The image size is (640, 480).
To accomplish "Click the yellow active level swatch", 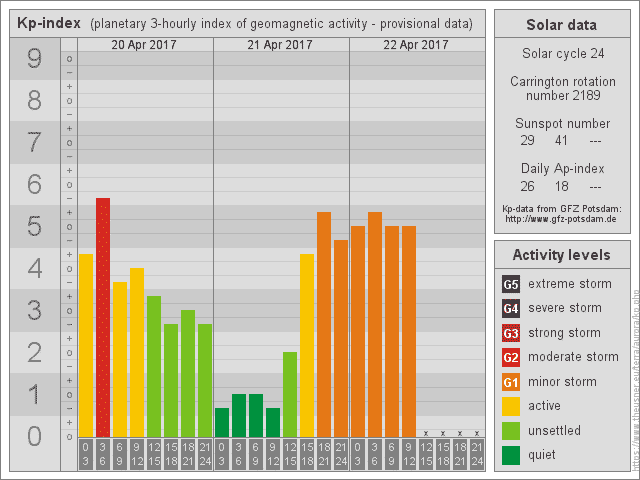I will point(511,406).
